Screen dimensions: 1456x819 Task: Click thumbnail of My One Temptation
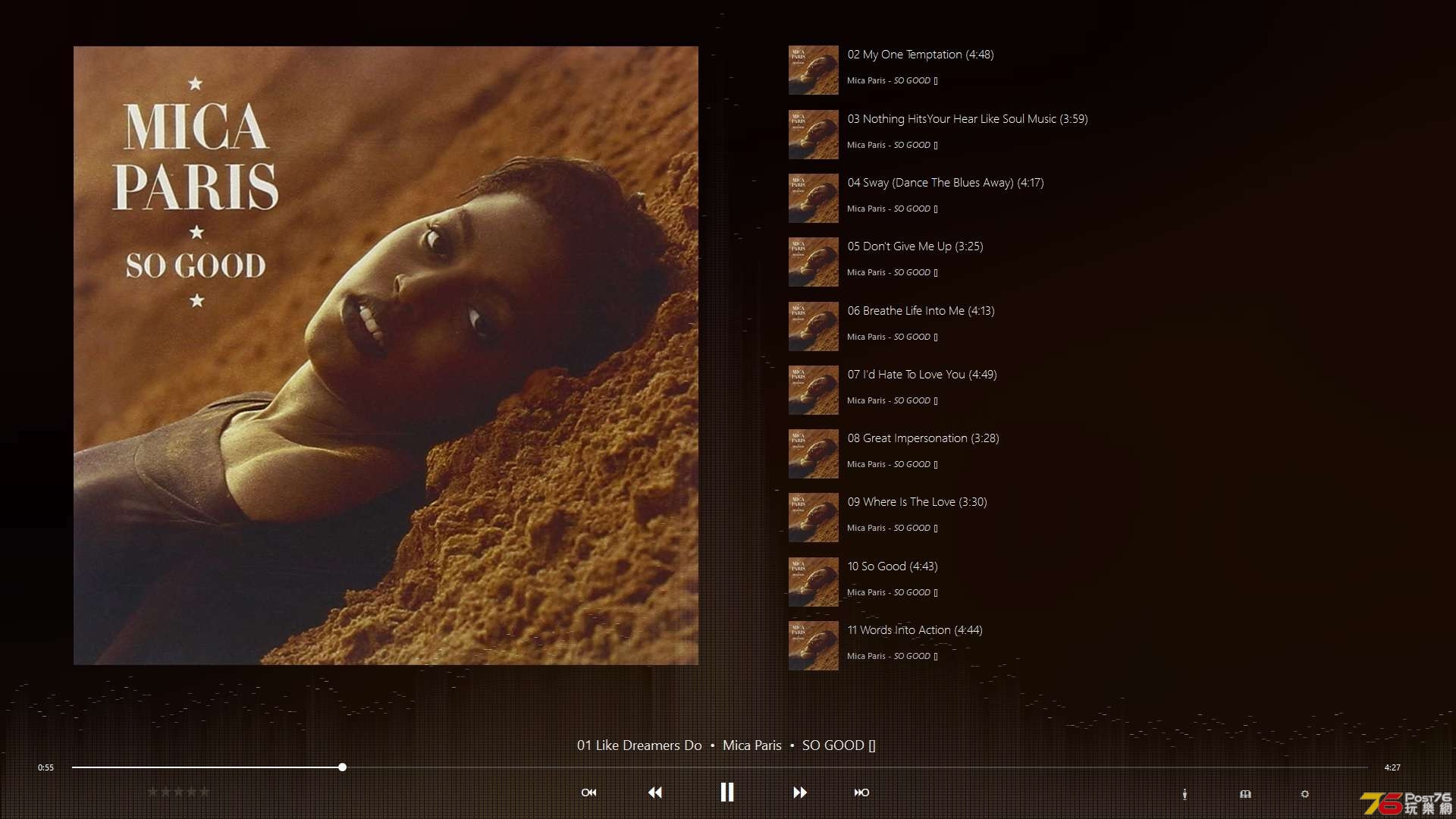coord(814,70)
